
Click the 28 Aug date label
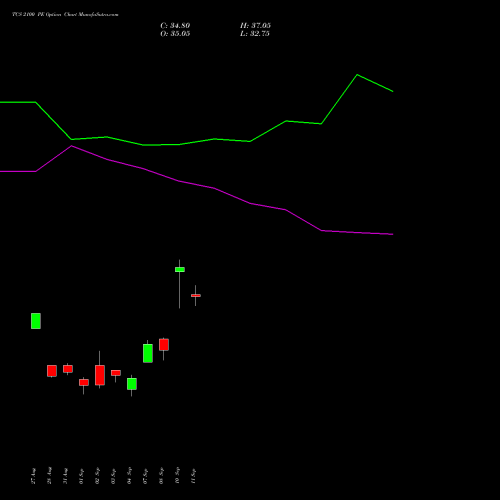(x=49, y=476)
